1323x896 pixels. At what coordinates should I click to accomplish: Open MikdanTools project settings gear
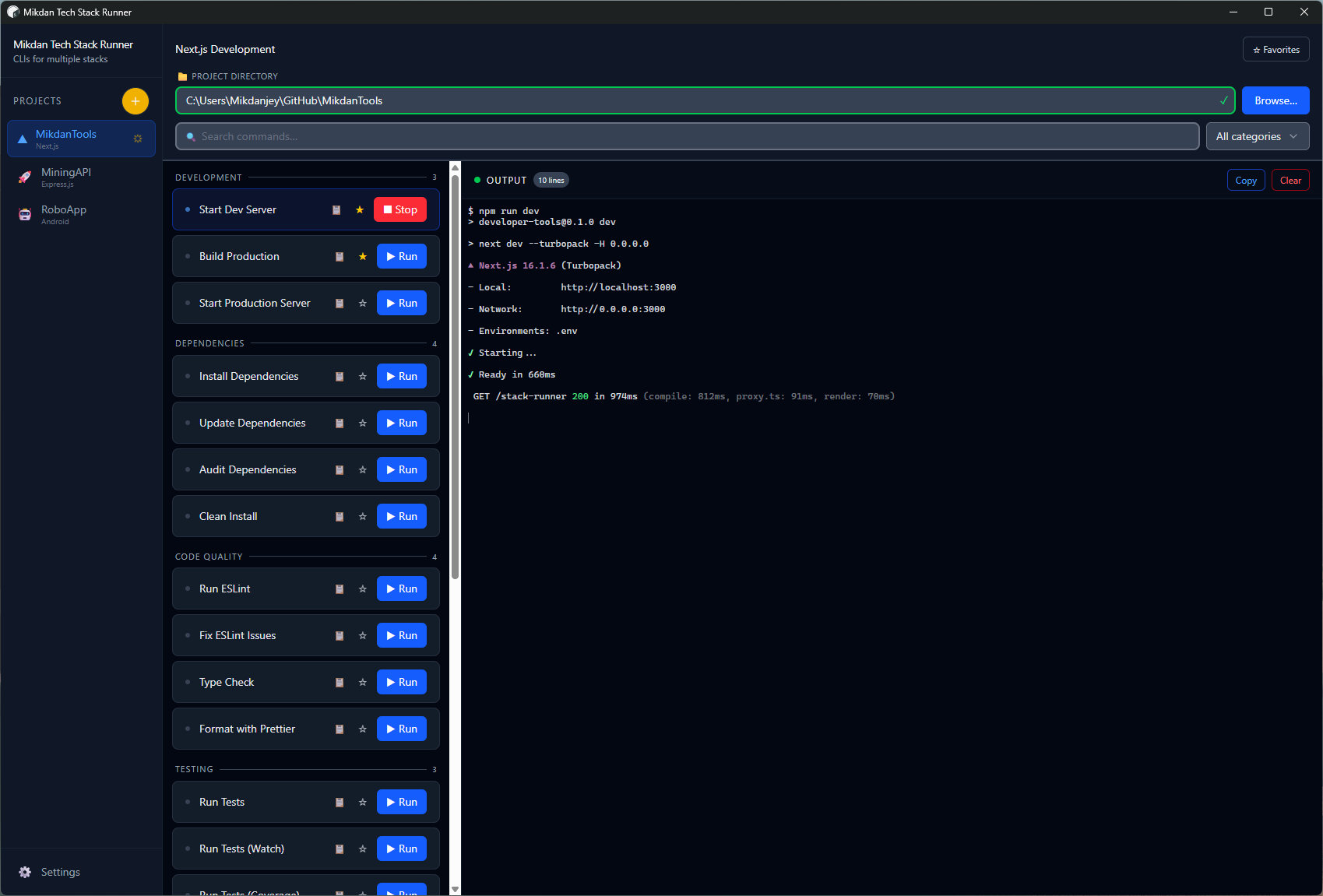pos(138,139)
